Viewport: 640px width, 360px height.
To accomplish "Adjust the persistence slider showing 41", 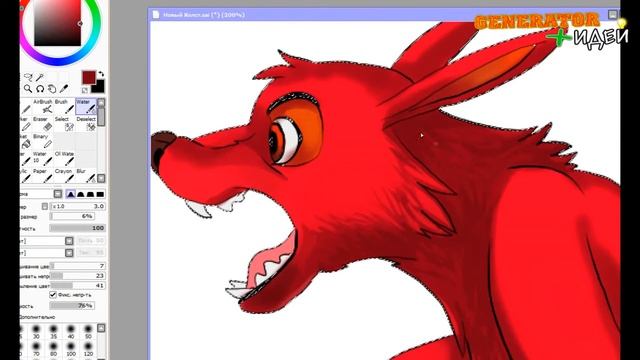I will pos(78,286).
